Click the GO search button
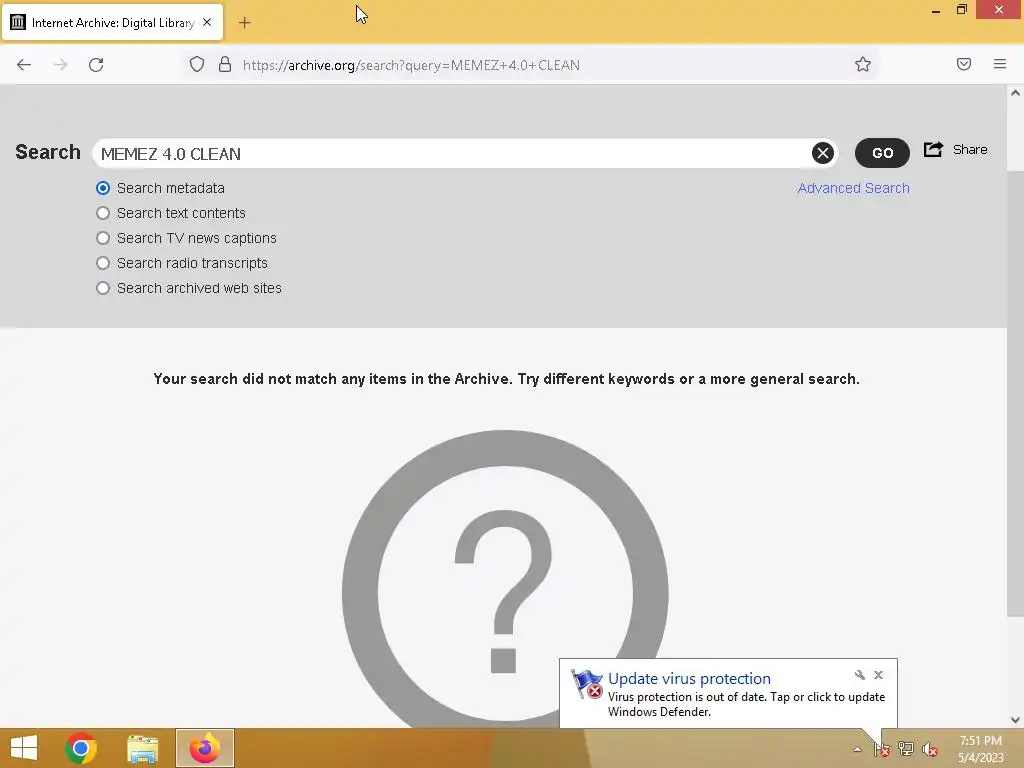 pyautogui.click(x=882, y=153)
